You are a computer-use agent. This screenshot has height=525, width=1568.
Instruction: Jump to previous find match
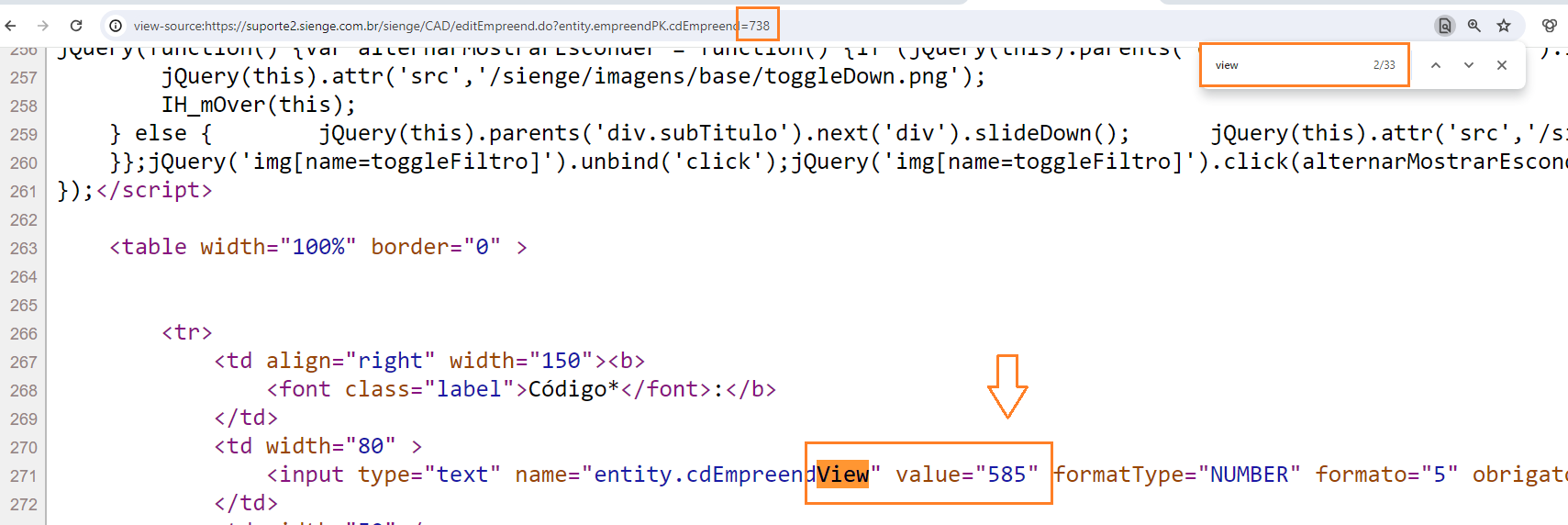[x=1436, y=65]
